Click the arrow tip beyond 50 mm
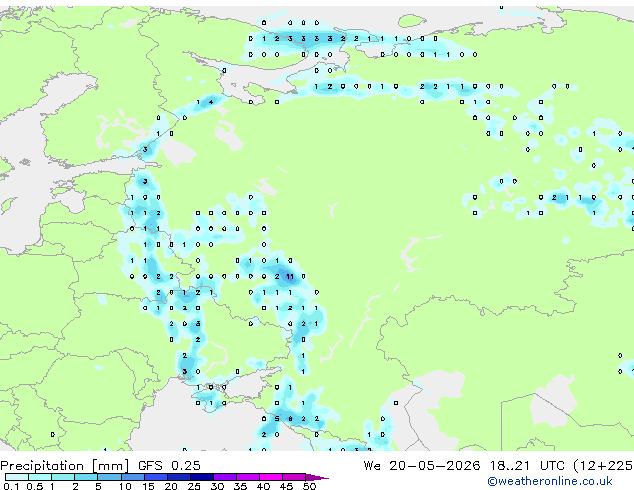 pyautogui.click(x=317, y=477)
